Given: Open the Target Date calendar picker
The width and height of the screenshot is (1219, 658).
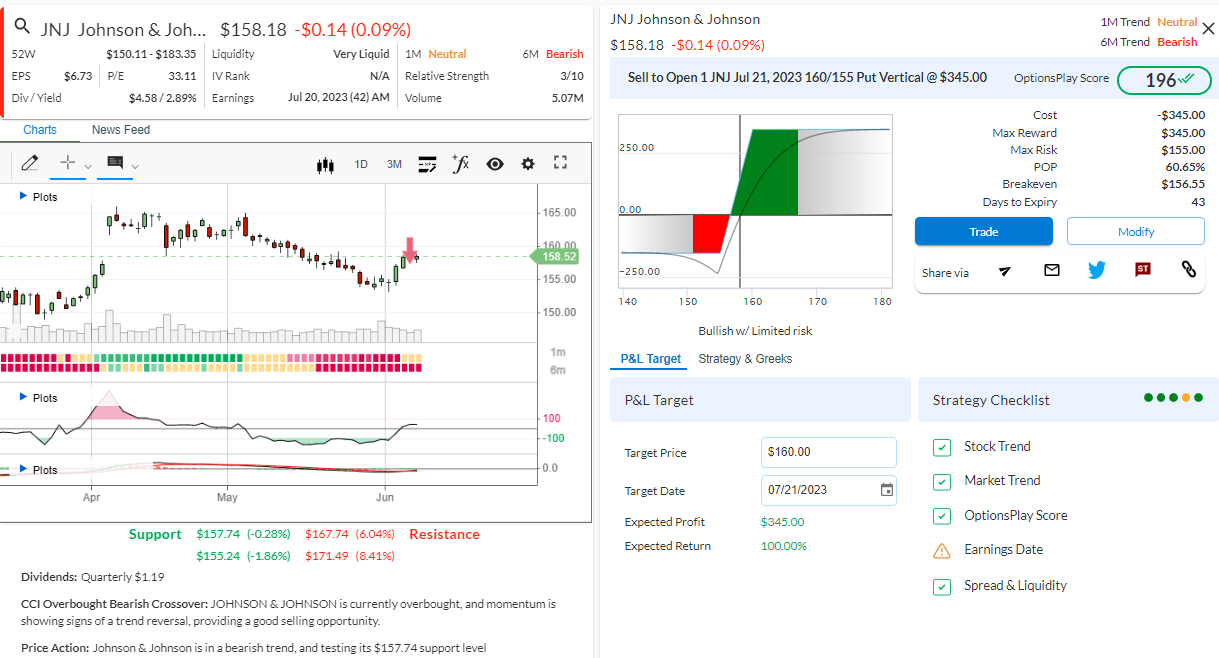Looking at the screenshot, I should [886, 490].
